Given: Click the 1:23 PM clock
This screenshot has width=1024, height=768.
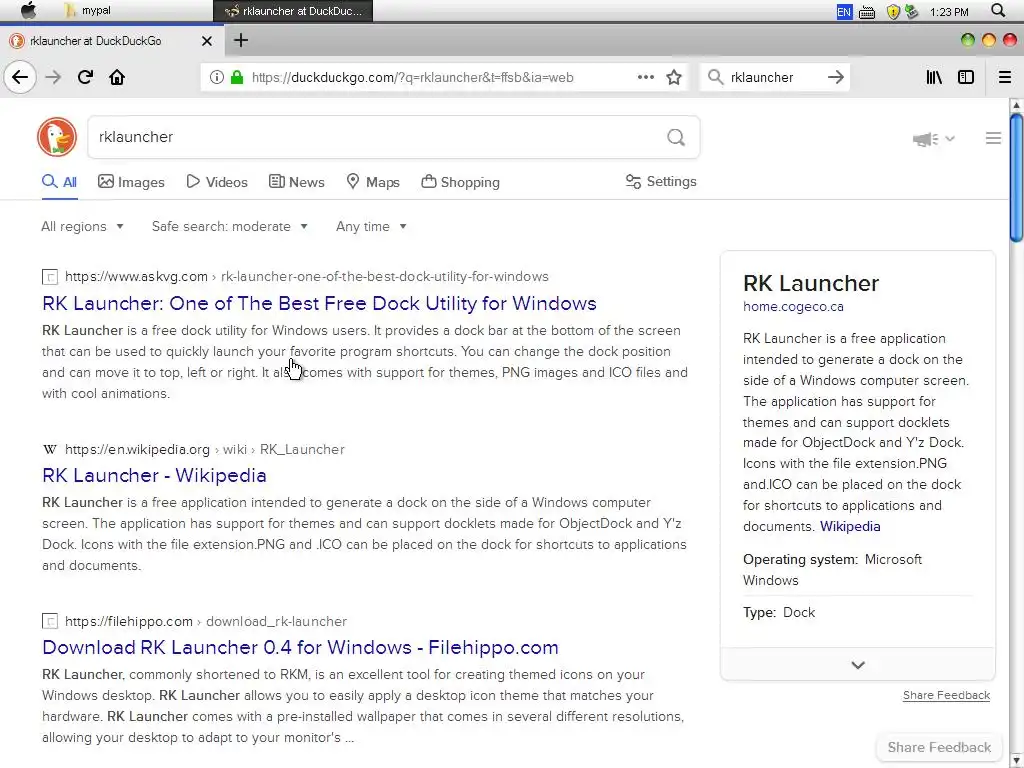Looking at the screenshot, I should click(x=949, y=12).
